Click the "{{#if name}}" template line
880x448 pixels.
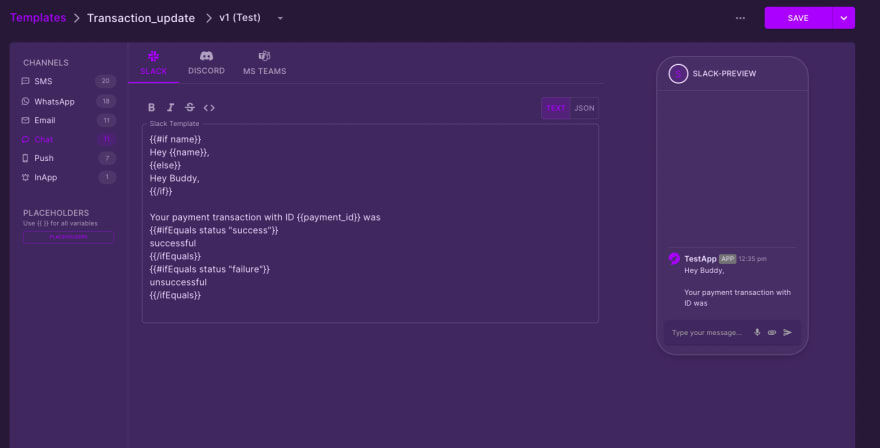tap(175, 139)
